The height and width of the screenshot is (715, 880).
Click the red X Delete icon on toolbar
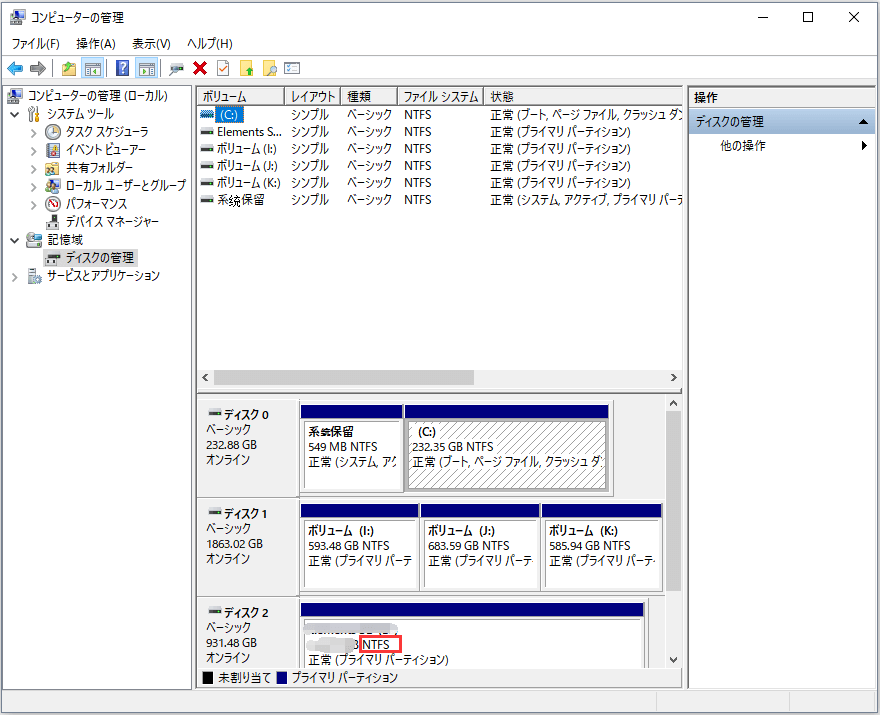click(198, 67)
